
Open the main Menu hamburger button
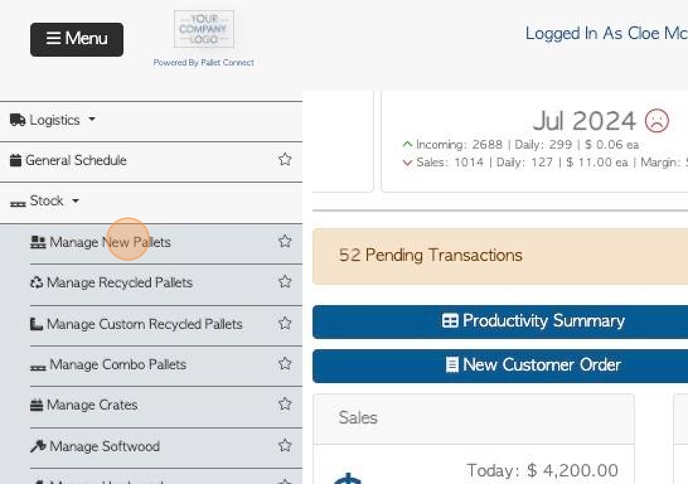pyautogui.click(x=77, y=39)
